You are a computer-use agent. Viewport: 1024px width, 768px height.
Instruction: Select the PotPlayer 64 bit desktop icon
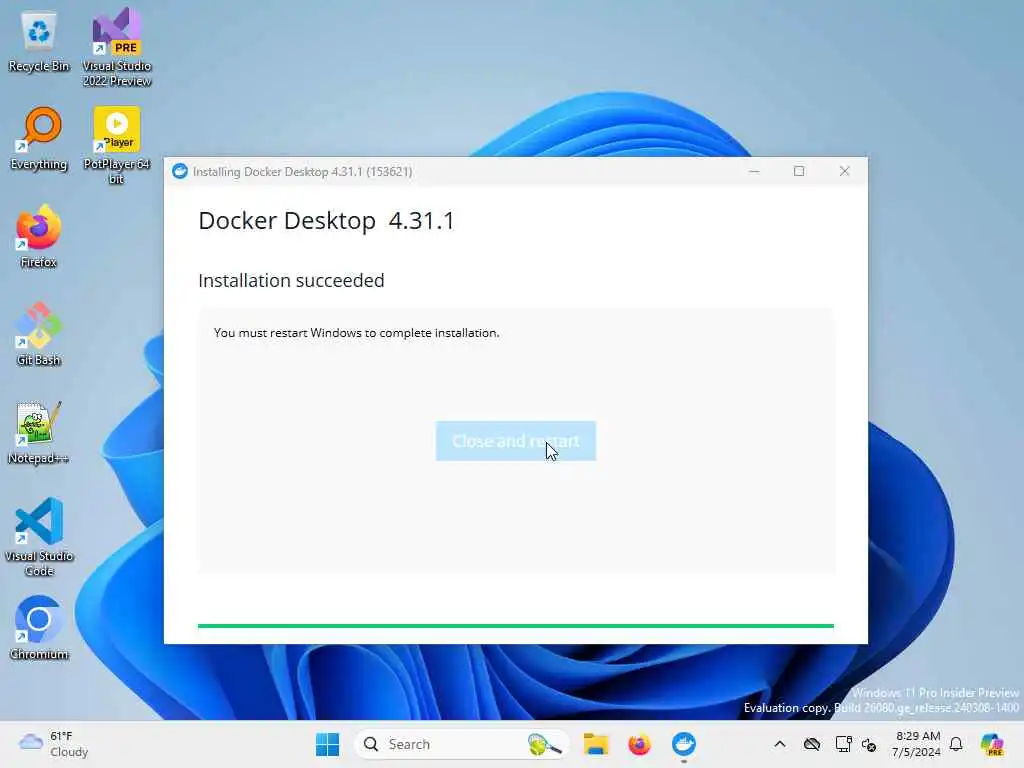117,145
